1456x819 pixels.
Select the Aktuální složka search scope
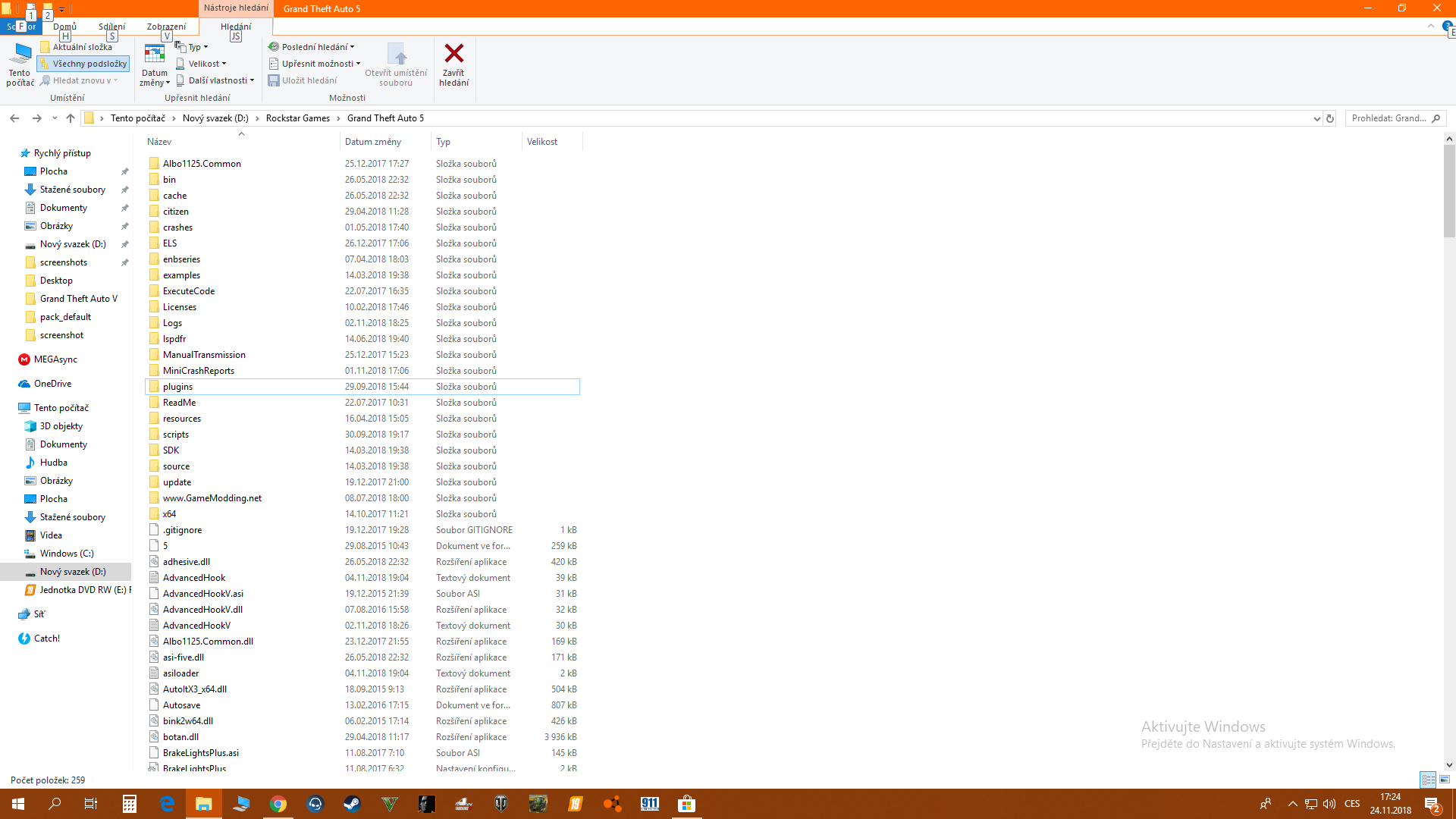tap(76, 47)
